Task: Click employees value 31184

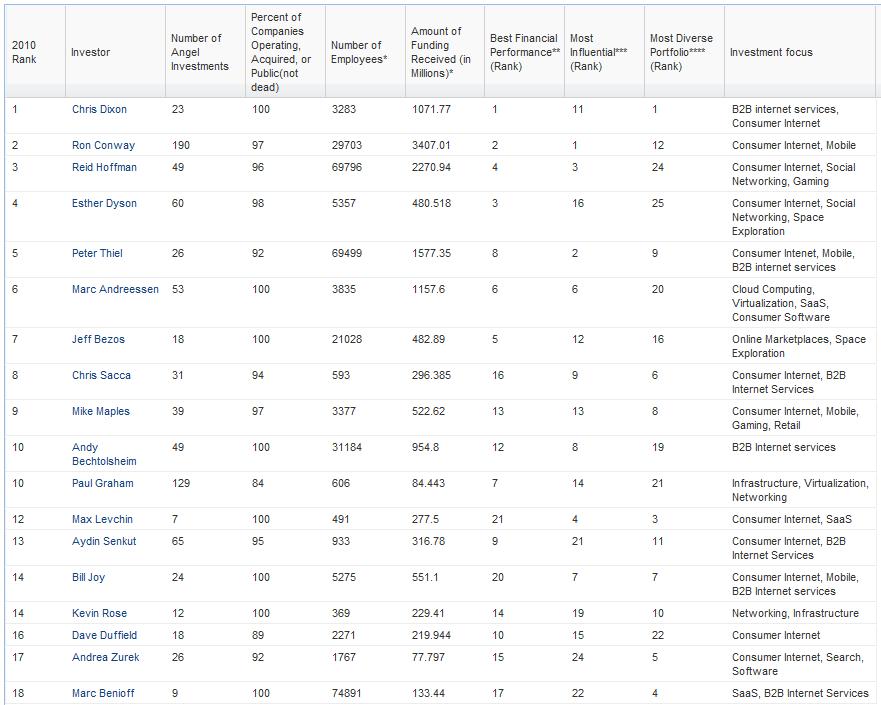Action: point(347,447)
